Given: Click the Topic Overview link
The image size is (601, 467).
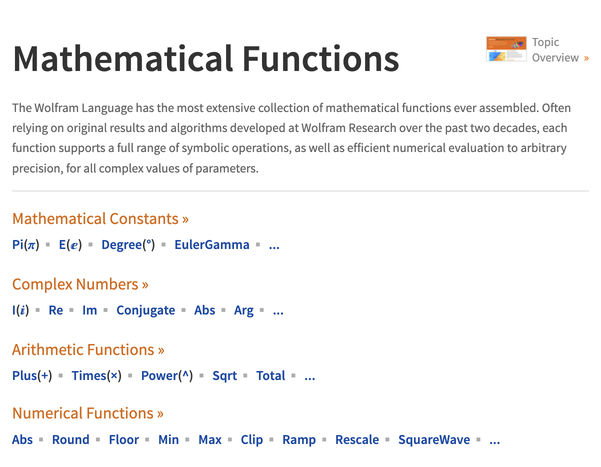Looking at the screenshot, I should click(557, 50).
